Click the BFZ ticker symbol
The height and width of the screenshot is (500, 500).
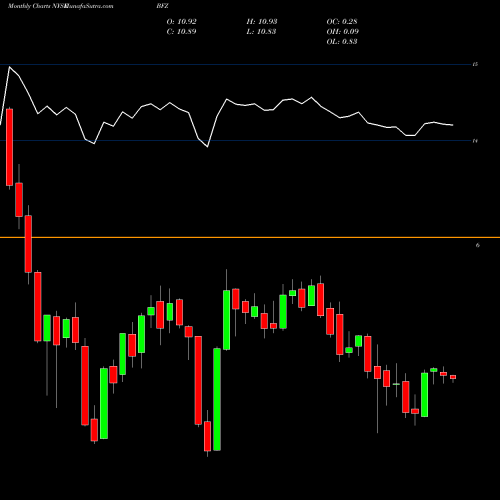point(163,6)
